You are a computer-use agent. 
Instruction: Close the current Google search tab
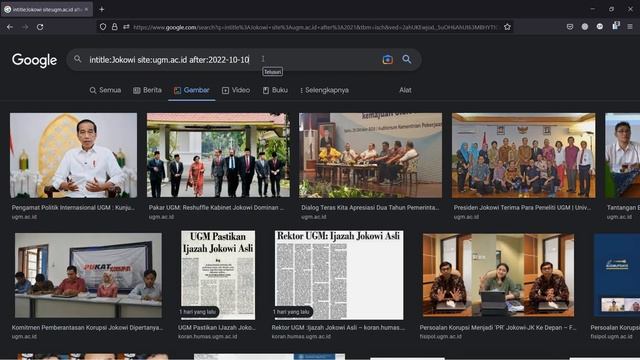(86, 9)
